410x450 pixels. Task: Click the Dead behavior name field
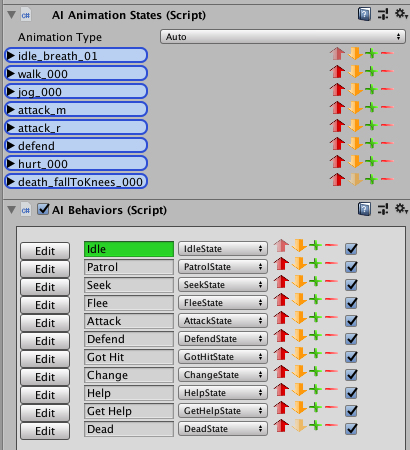(x=129, y=429)
